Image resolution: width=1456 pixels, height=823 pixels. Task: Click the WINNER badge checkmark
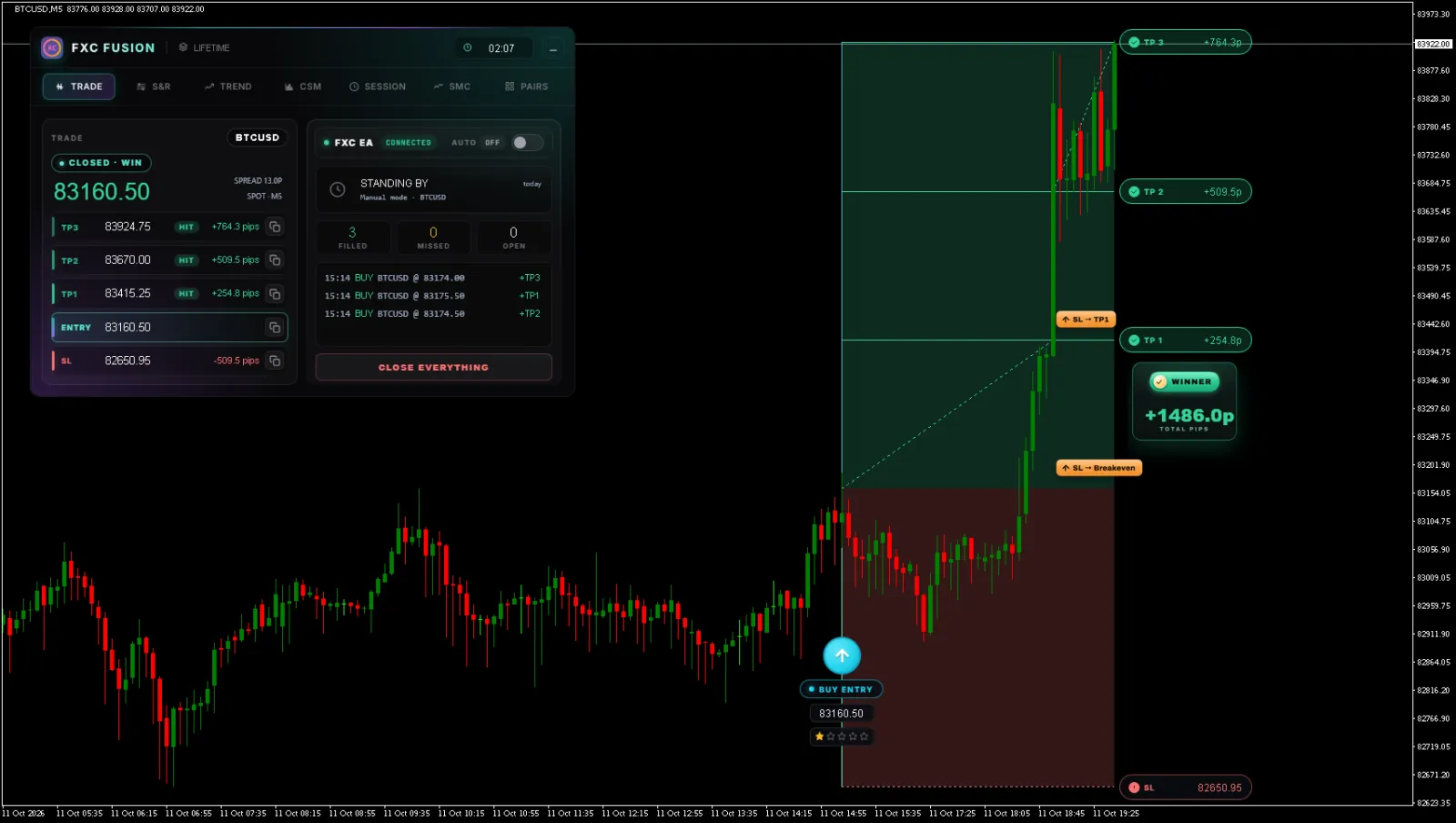1159,382
